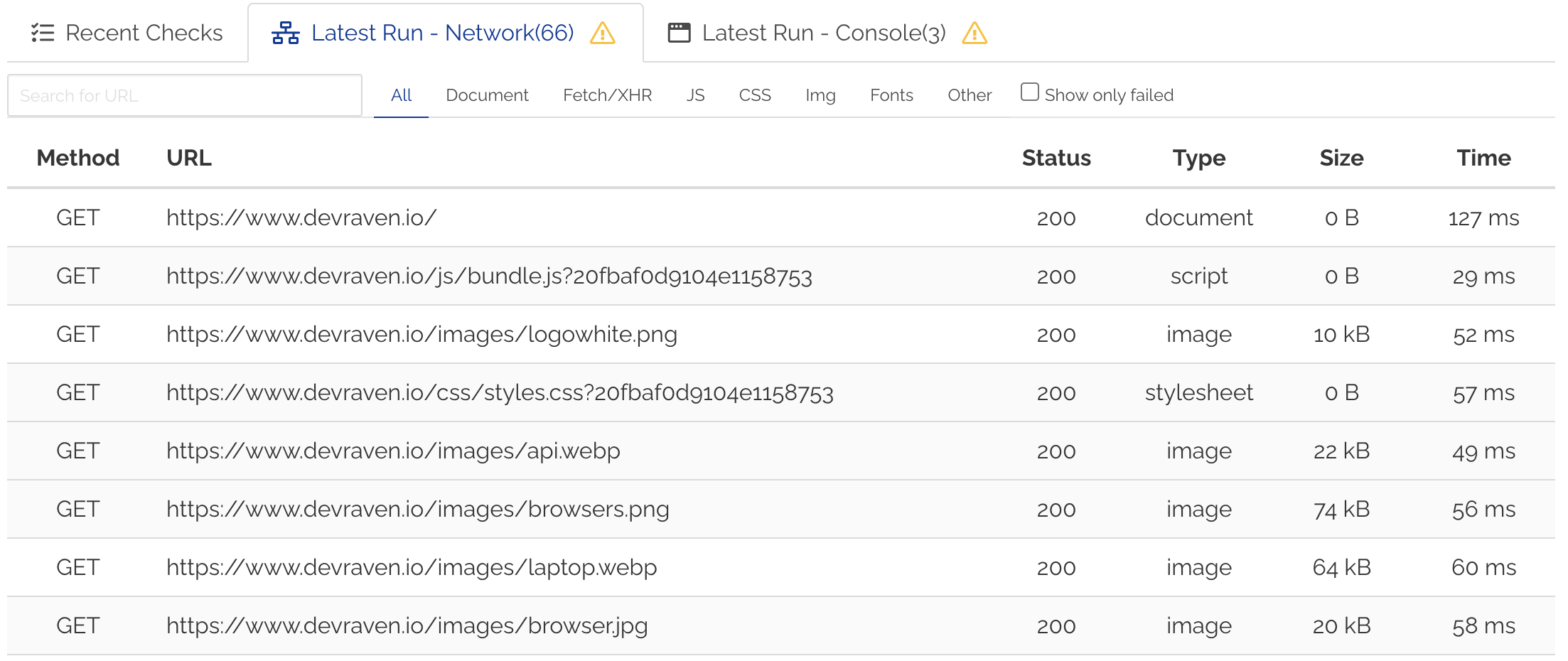The width and height of the screenshot is (1568, 661).
Task: Click the calendar icon on the Console tab
Action: coord(680,32)
